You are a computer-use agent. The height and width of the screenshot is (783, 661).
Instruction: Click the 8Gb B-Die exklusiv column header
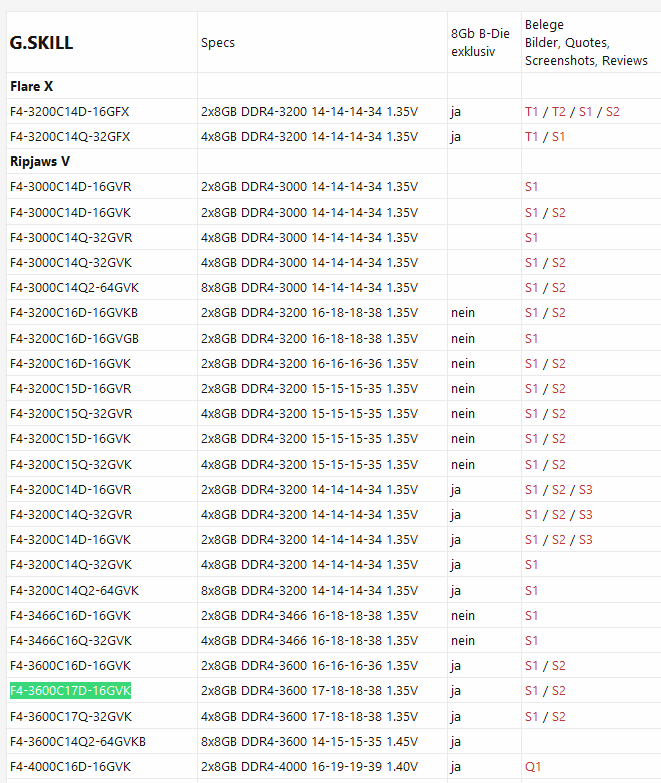[480, 42]
